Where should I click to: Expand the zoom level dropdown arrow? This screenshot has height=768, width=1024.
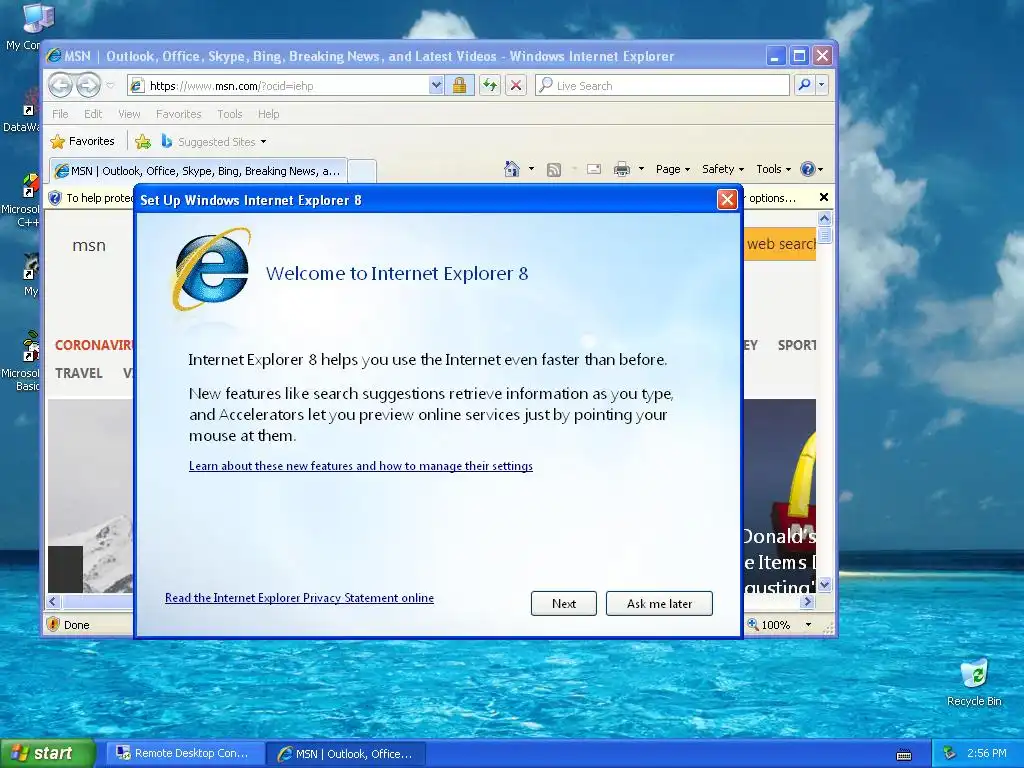[808, 625]
